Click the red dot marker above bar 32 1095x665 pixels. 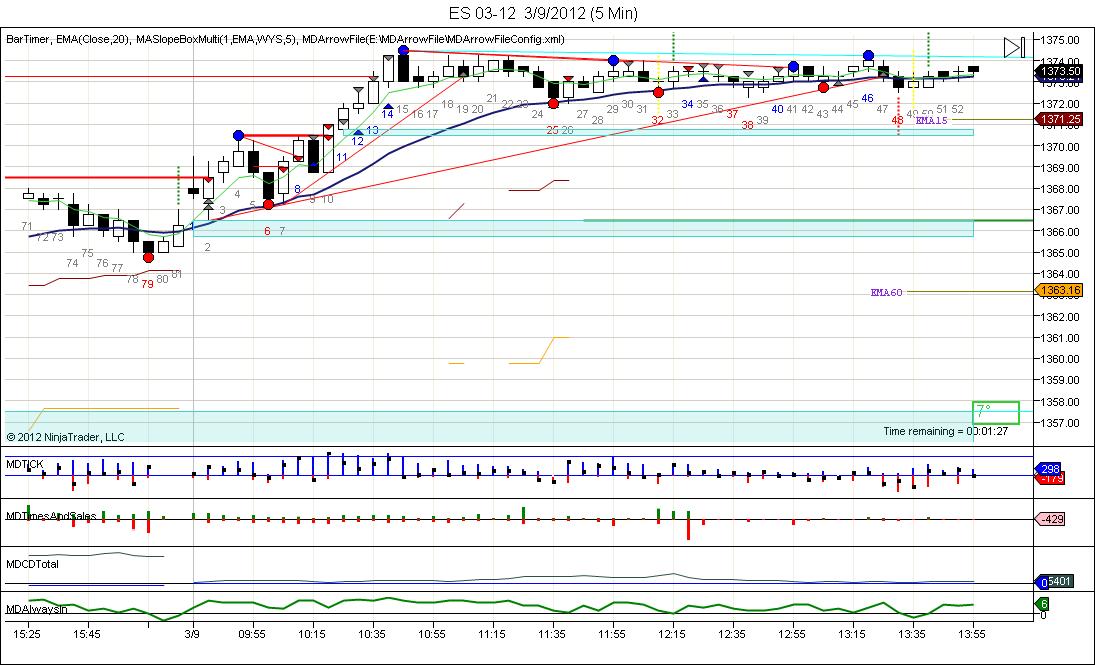point(658,92)
